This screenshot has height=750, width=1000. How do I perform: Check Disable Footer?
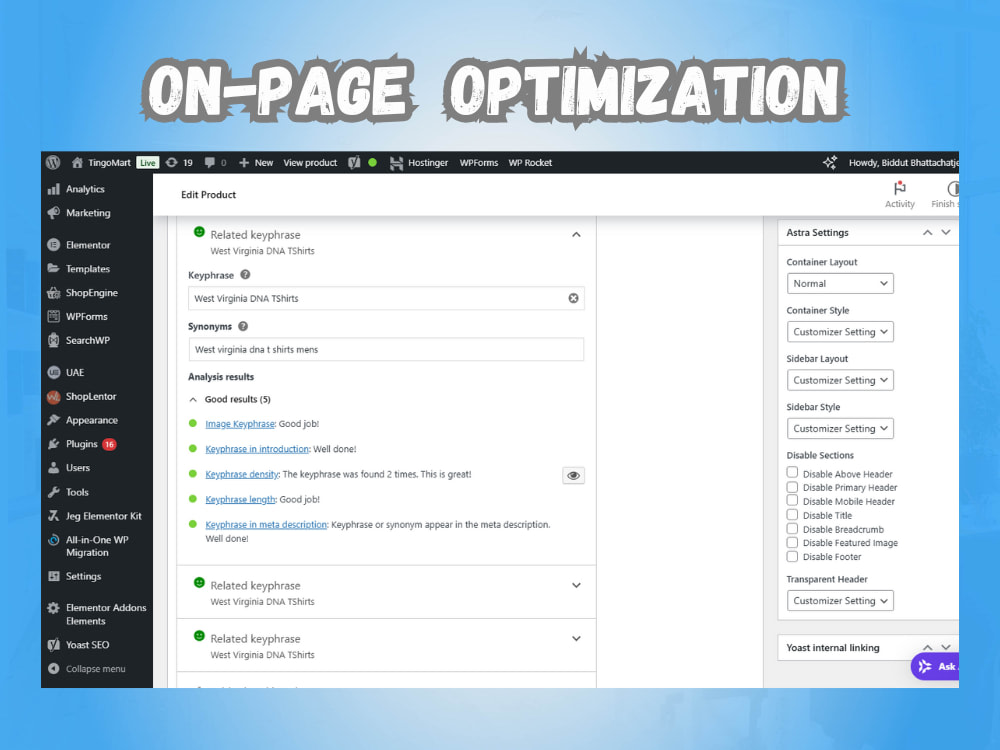792,556
